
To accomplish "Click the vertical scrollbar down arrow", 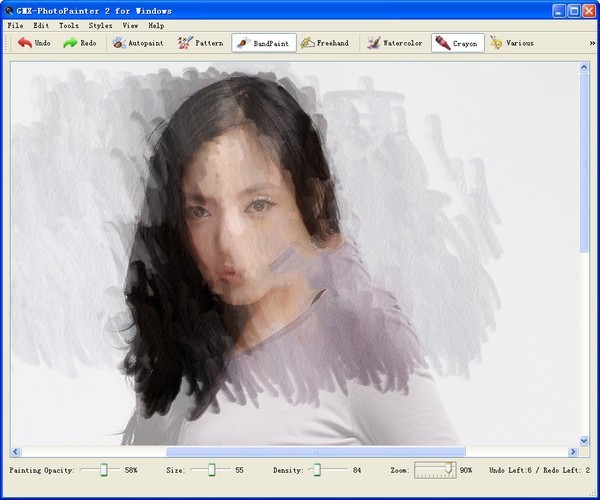I will pyautogui.click(x=584, y=440).
